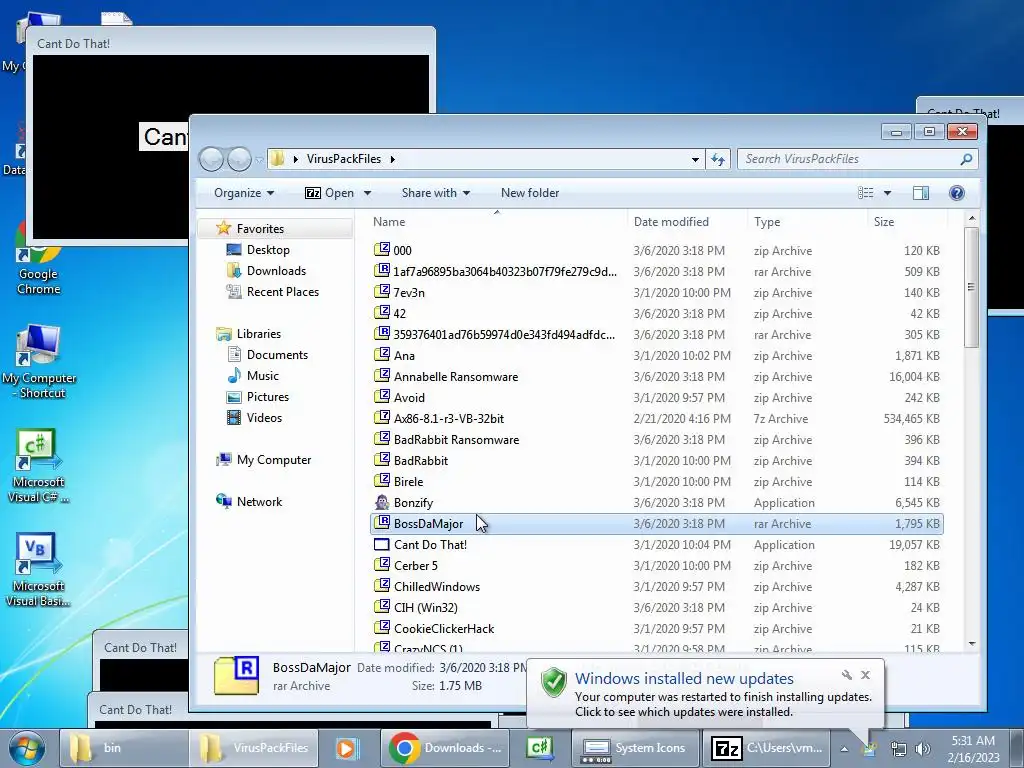
Task: Select the ChilledWindows zip file
Action: [656, 586]
